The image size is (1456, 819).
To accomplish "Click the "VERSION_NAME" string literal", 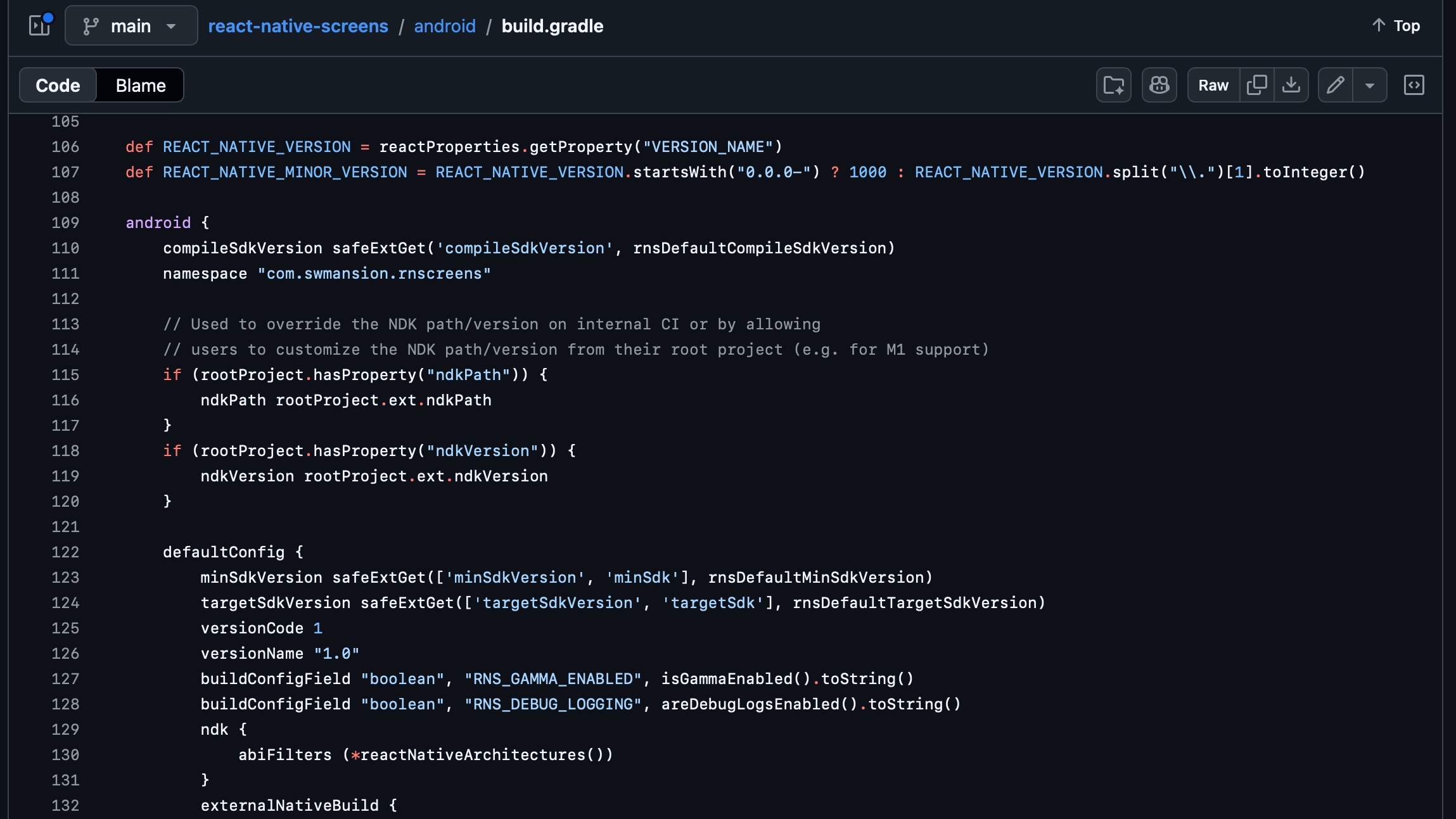I will tap(708, 147).
